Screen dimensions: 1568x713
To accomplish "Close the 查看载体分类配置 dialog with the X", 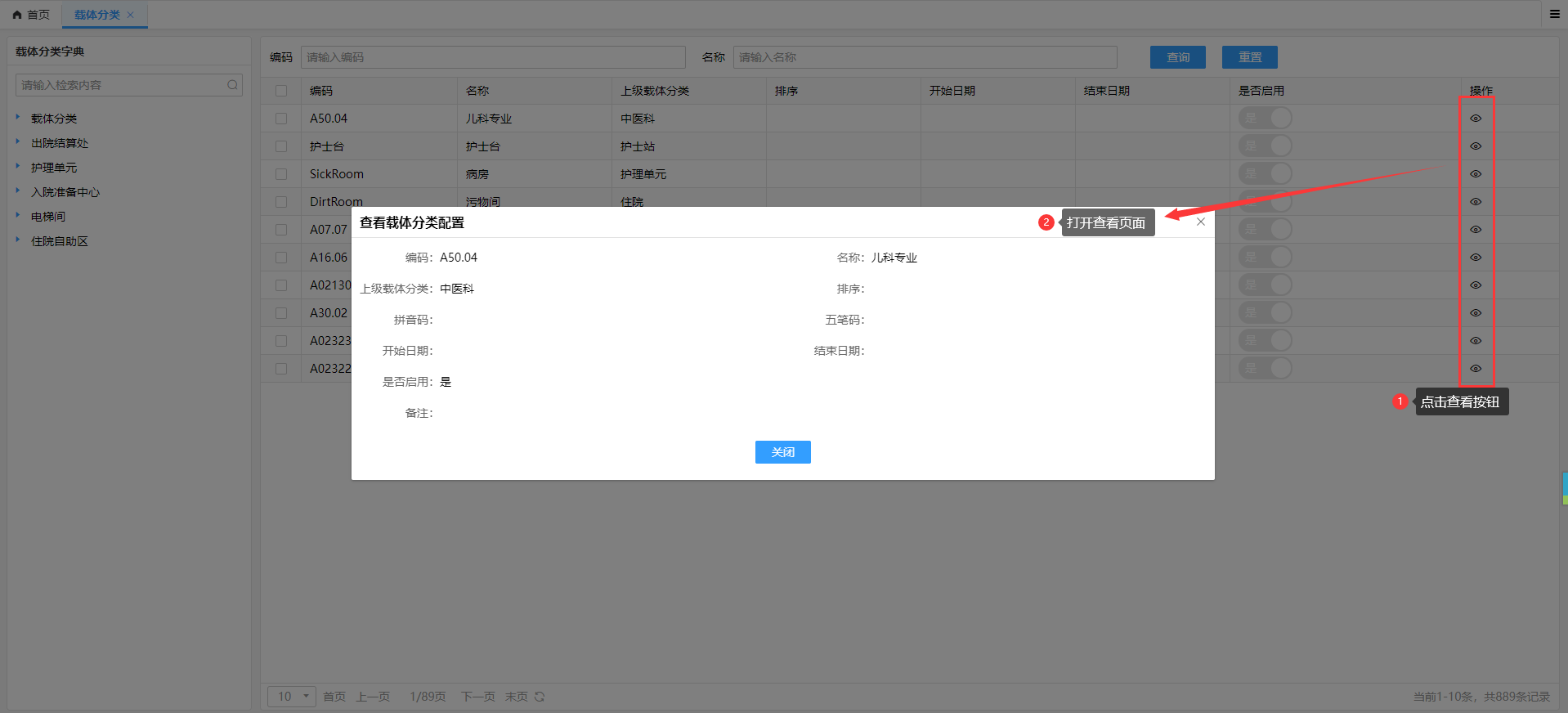I will pyautogui.click(x=1200, y=222).
